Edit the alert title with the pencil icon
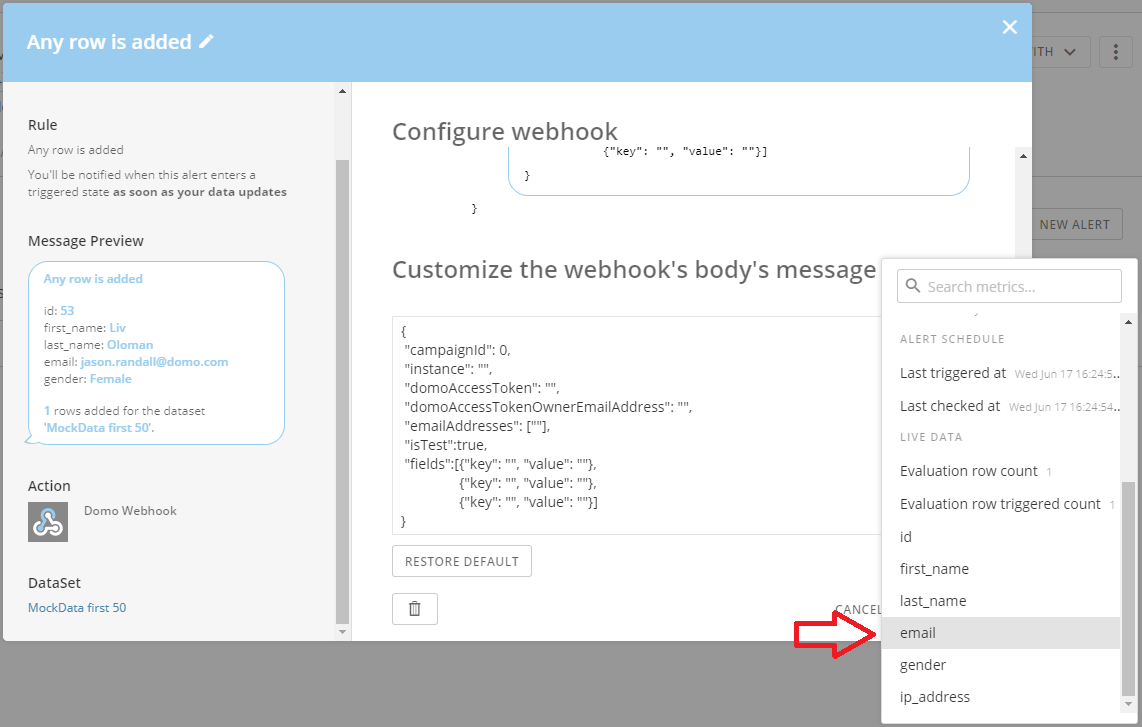This screenshot has width=1142, height=727. 206,42
